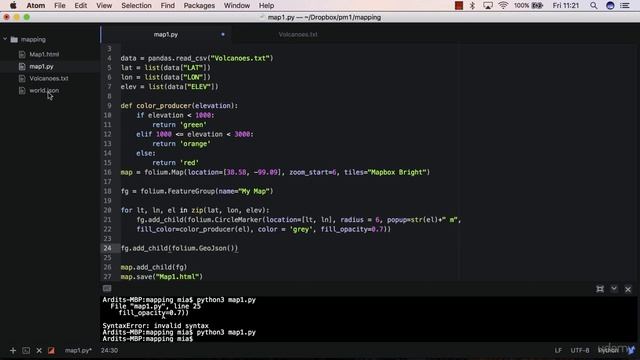The height and width of the screenshot is (360, 640).
Task: Click map.save("Map1.html") line
Action: point(162,277)
